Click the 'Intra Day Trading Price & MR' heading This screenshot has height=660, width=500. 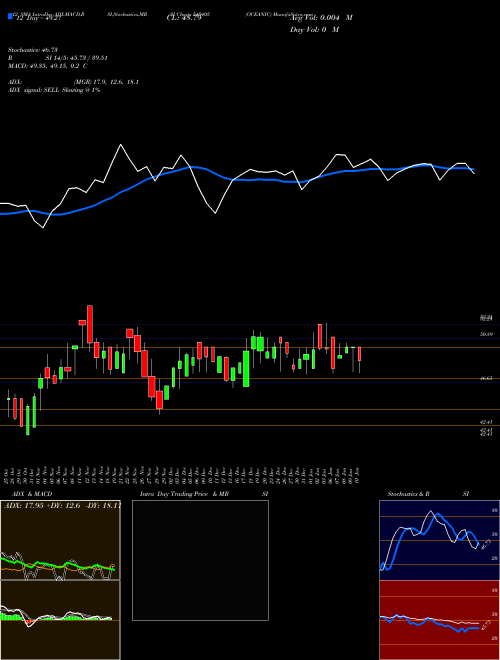(x=184, y=494)
